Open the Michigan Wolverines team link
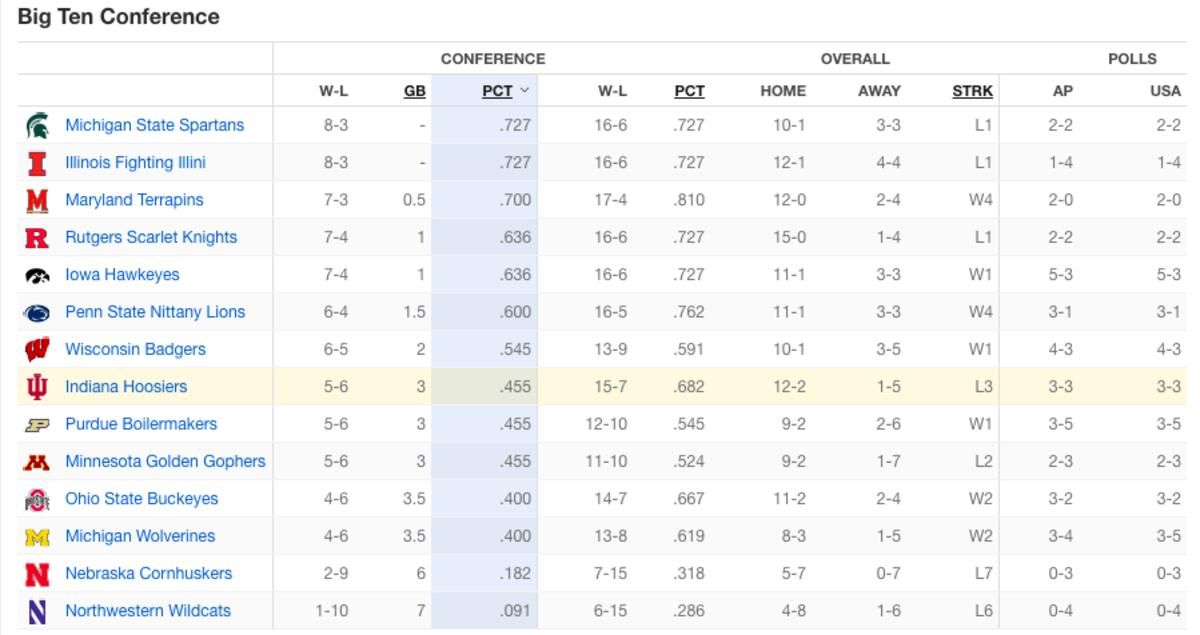 point(140,536)
